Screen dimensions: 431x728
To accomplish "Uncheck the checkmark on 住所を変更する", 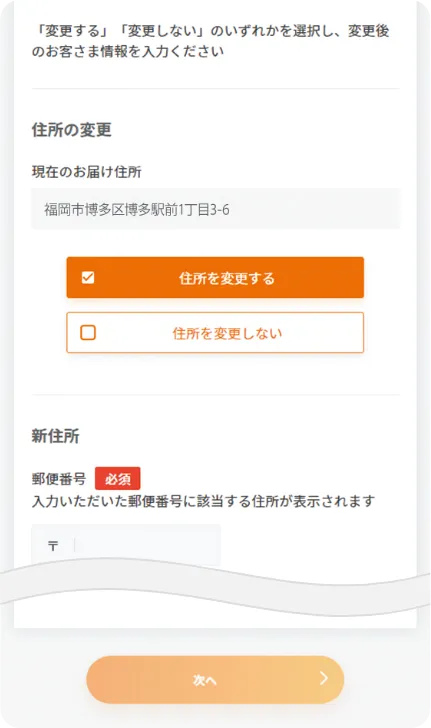I will click(88, 278).
